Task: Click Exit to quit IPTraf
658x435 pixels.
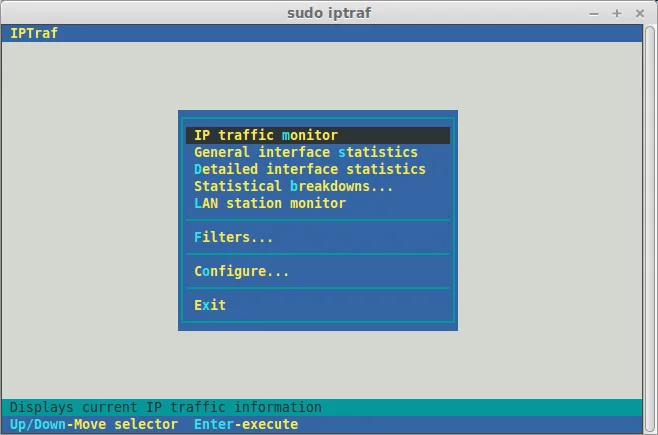Action: 210,305
